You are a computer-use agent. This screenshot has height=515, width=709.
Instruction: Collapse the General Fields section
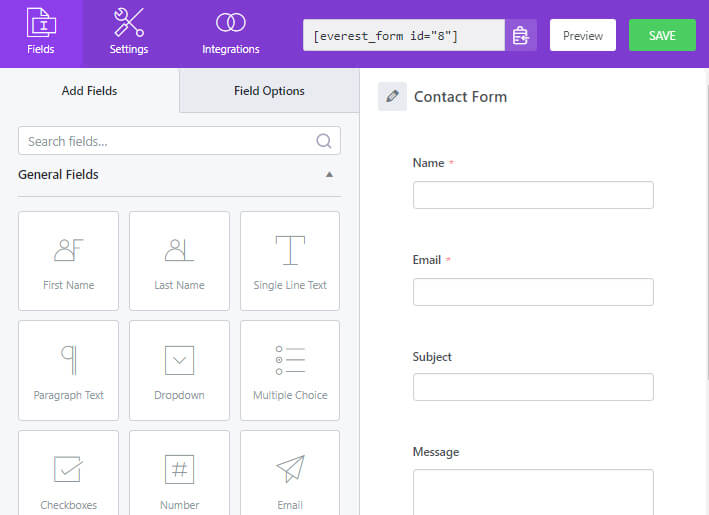[330, 175]
